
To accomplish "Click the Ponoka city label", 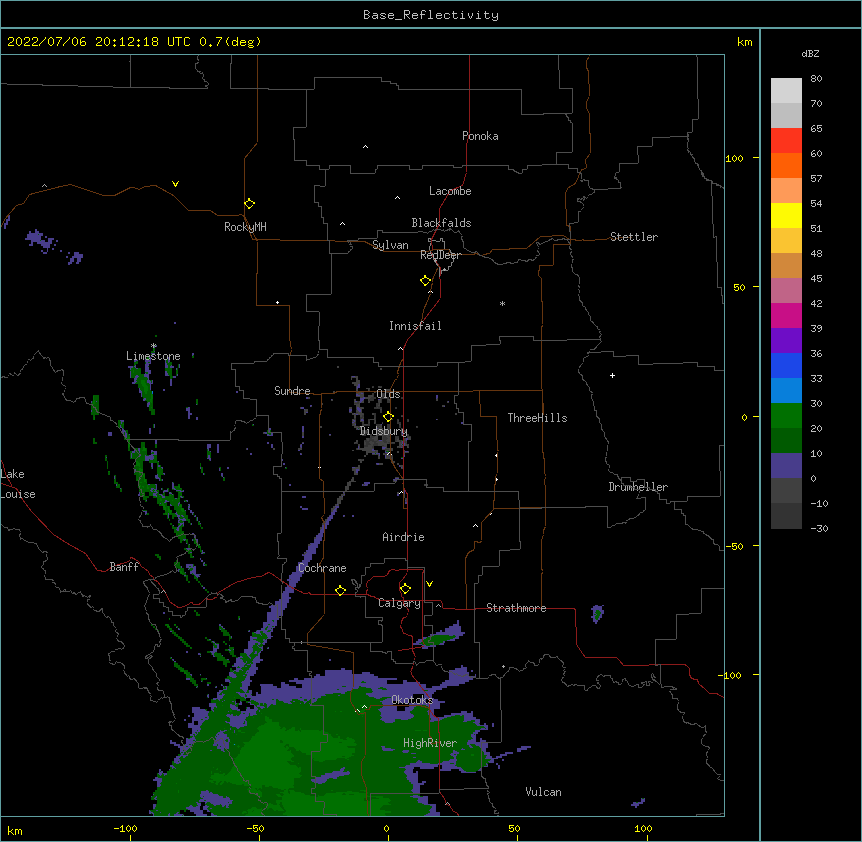I will 480,136.
